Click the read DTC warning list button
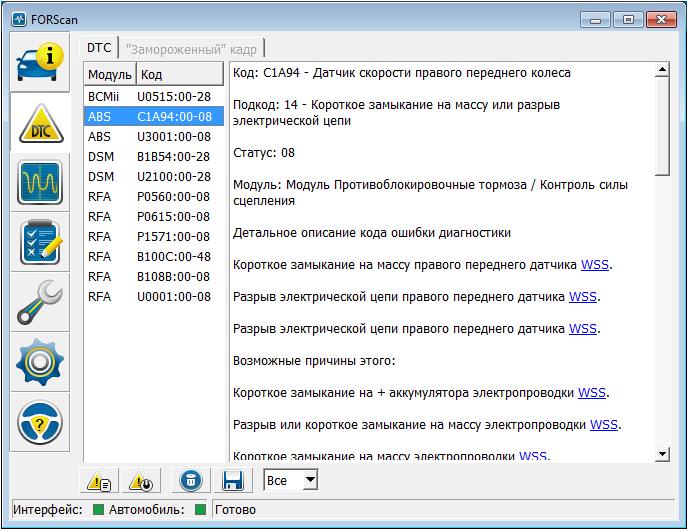 [99, 482]
